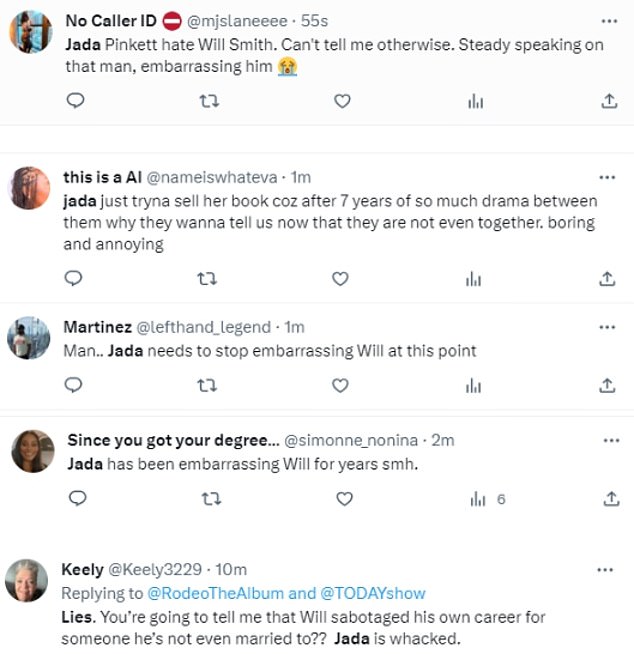The height and width of the screenshot is (654, 634).
Task: Share the No Caller ID tweet
Action: coord(607,101)
